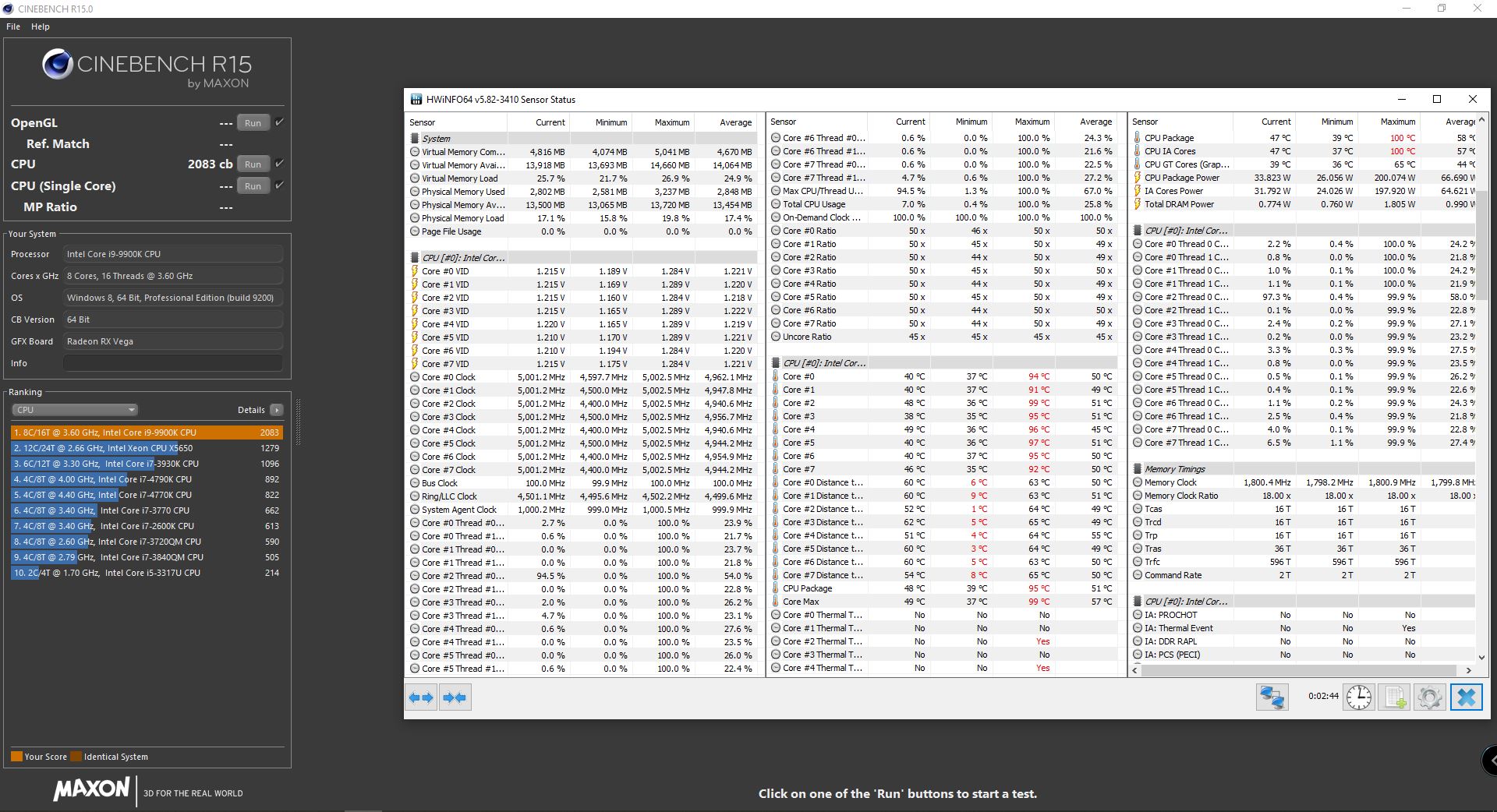The width and height of the screenshot is (1497, 812).
Task: Expand the ranking Details arrow
Action: (x=277, y=410)
